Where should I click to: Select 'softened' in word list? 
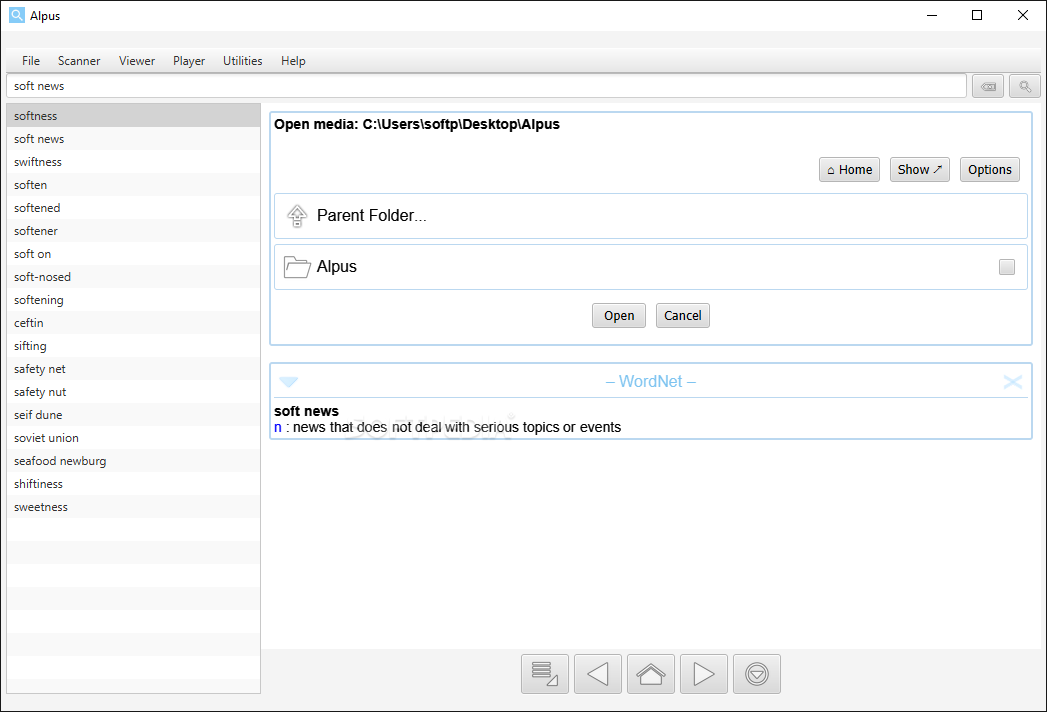134,208
